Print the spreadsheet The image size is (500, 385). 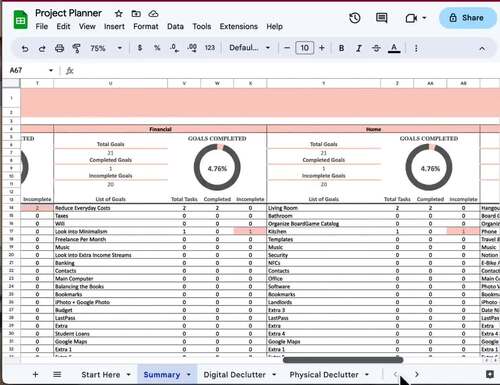pyautogui.click(x=59, y=48)
